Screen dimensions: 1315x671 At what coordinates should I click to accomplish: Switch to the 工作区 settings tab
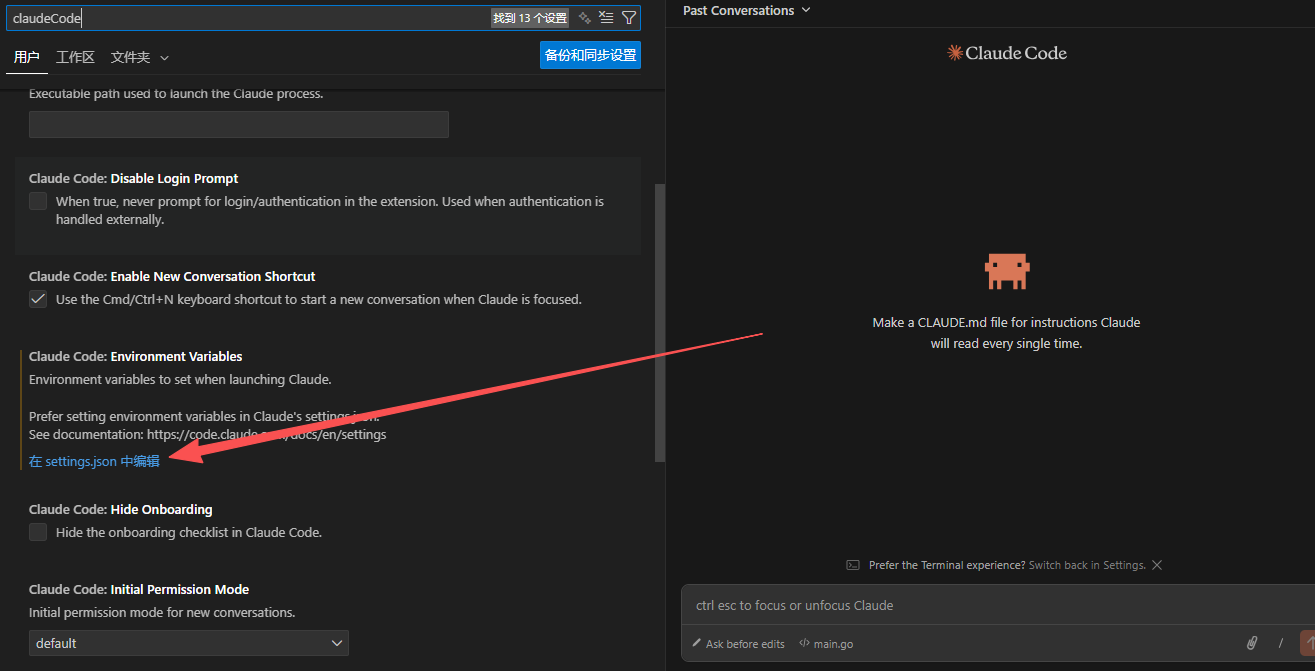(75, 57)
